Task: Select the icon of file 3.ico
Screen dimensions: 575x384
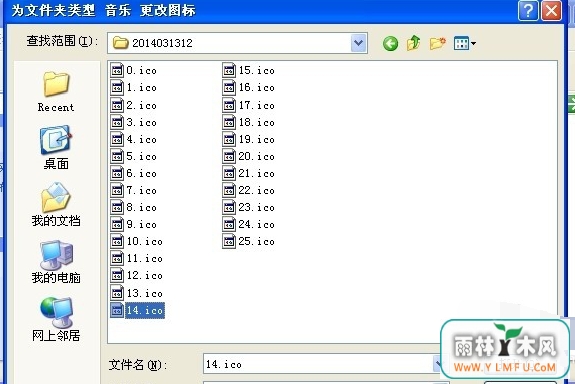Action: click(x=117, y=122)
